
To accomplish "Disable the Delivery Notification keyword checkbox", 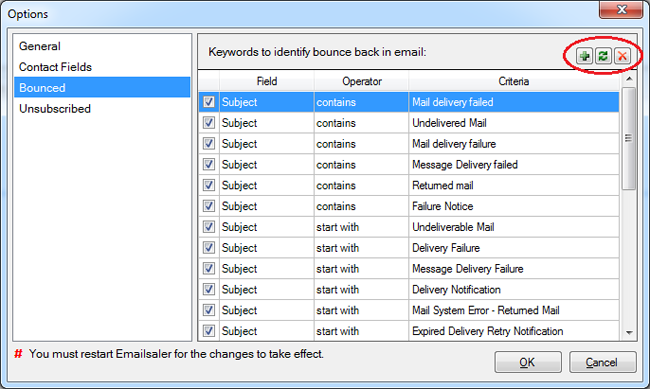I will (209, 289).
